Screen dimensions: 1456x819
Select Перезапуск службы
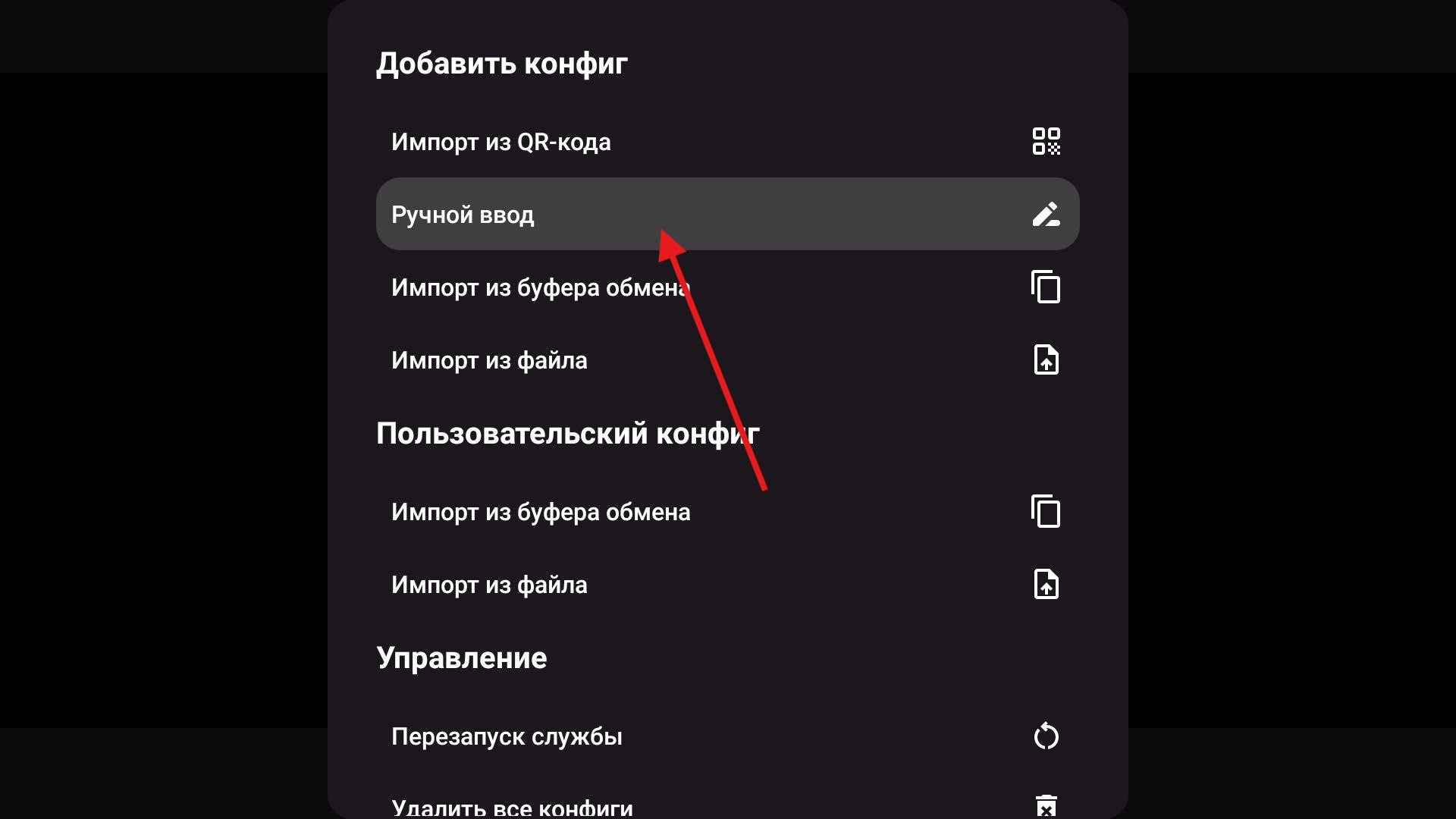click(x=728, y=736)
